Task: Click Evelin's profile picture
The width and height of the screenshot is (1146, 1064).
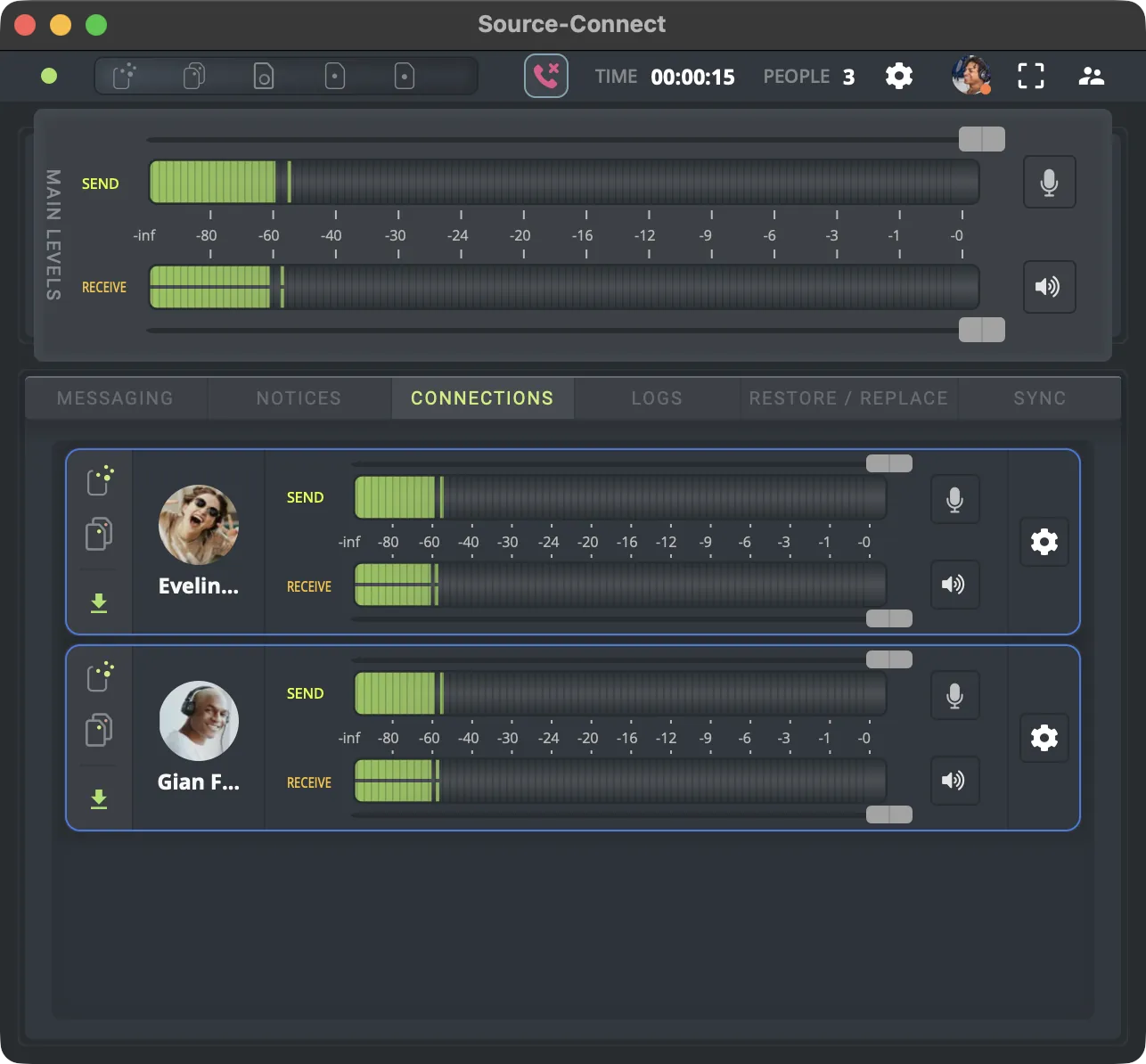Action: [x=199, y=525]
